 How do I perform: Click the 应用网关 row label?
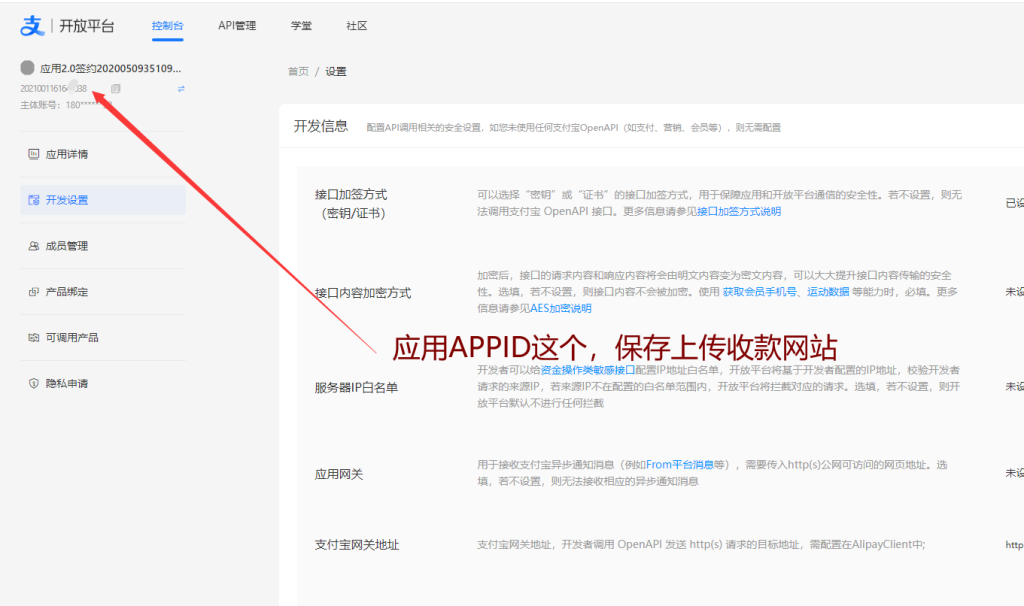point(339,474)
